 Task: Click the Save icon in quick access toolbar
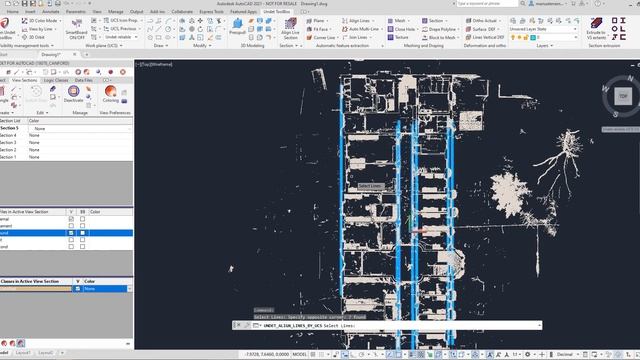24,3
